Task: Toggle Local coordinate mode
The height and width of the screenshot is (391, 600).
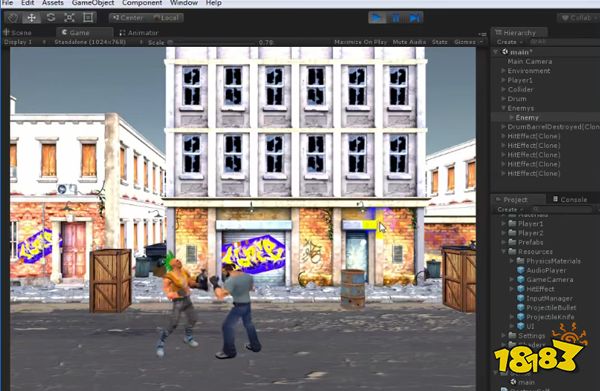Action: coord(166,18)
